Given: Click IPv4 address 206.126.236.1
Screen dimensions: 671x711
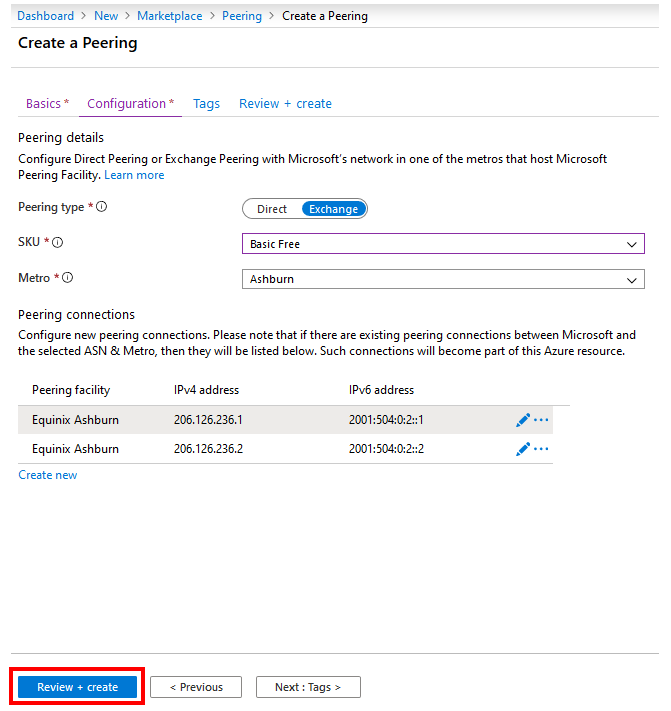Looking at the screenshot, I should (x=208, y=420).
